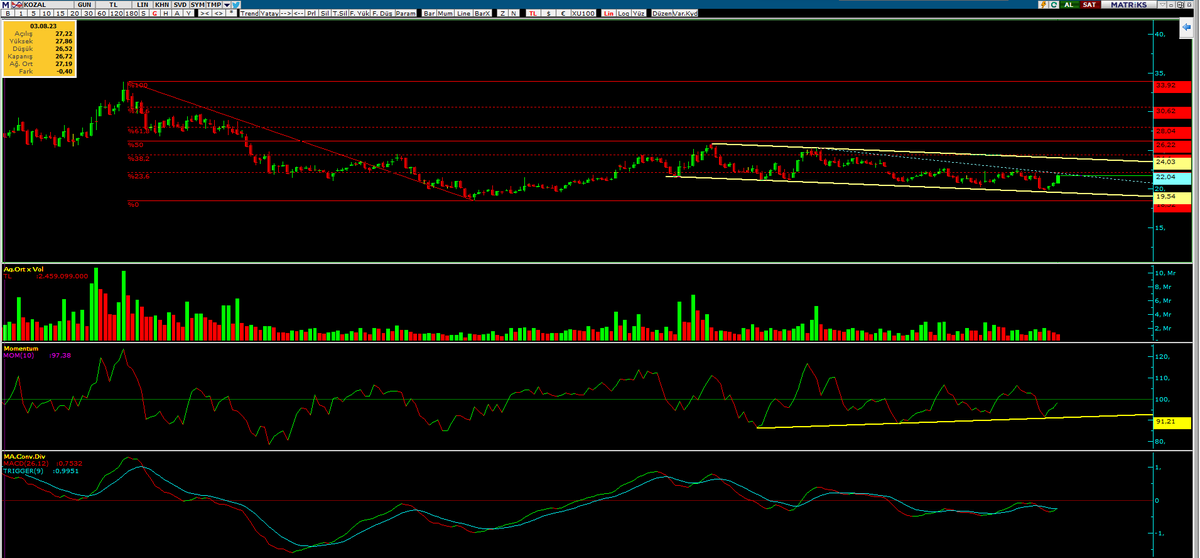Switch to BarX chart style
The image size is (1200, 558).
482,13
